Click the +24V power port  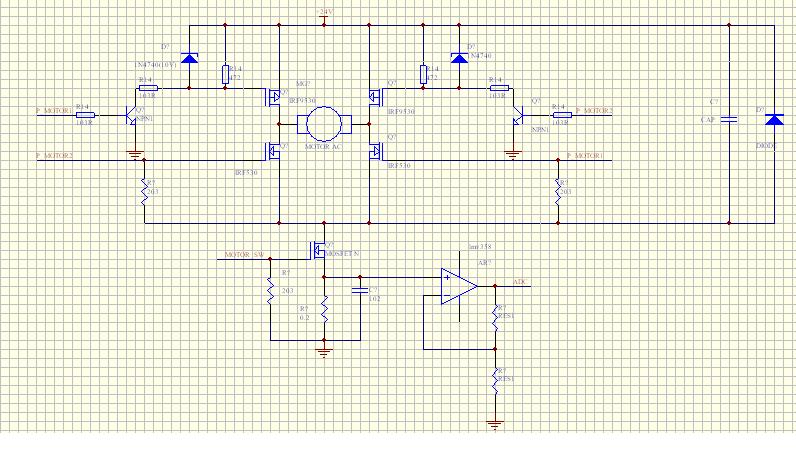(x=323, y=14)
